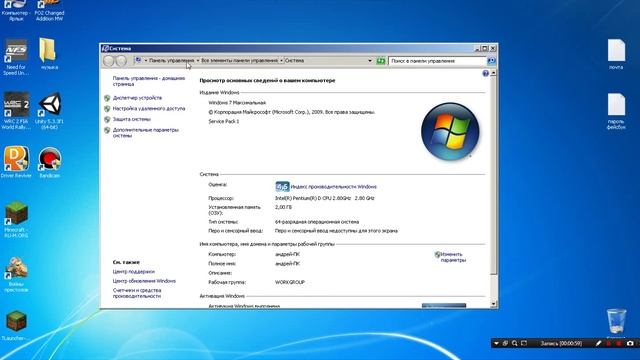
Task: Click the address bar location icon
Action: pyautogui.click(x=138, y=60)
